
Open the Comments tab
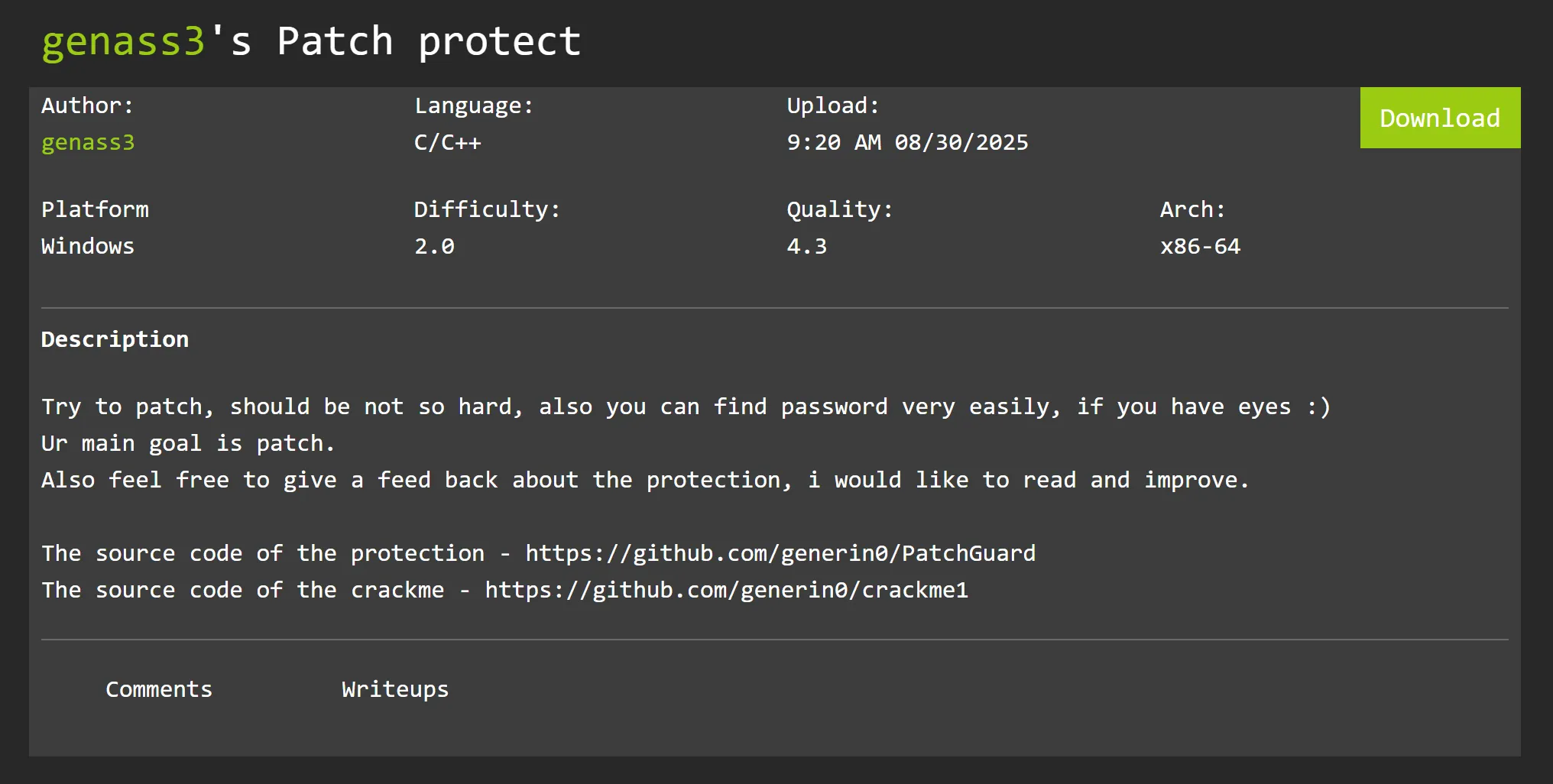coord(159,689)
